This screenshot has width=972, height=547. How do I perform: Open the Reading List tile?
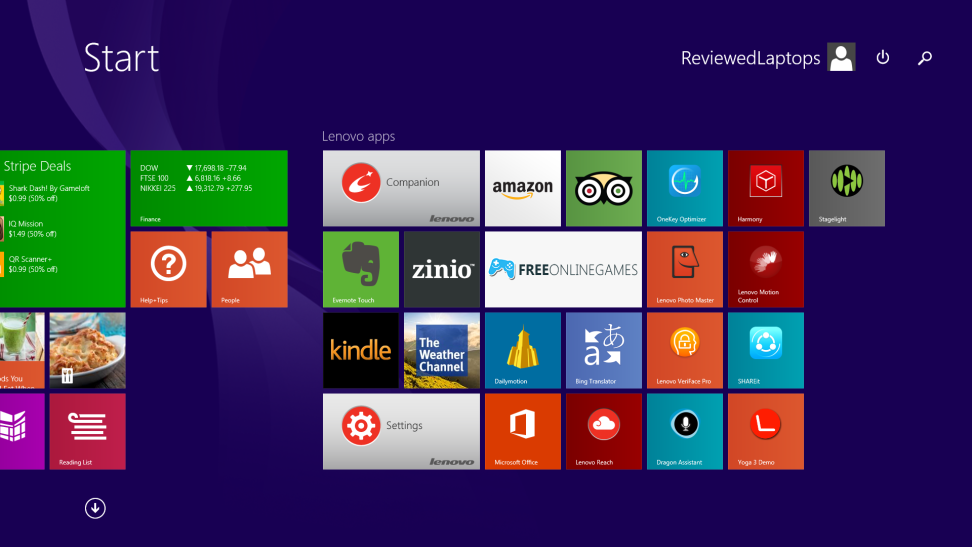click(x=87, y=432)
